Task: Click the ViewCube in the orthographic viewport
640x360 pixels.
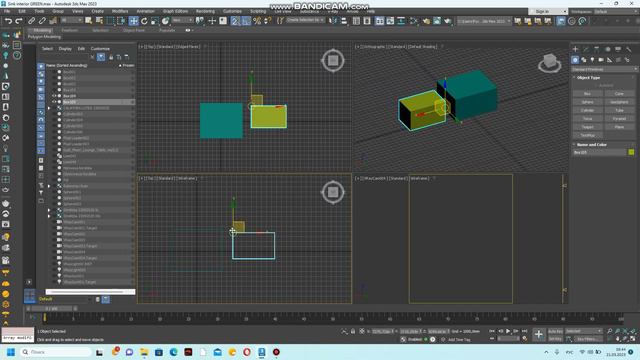Action: coord(549,63)
